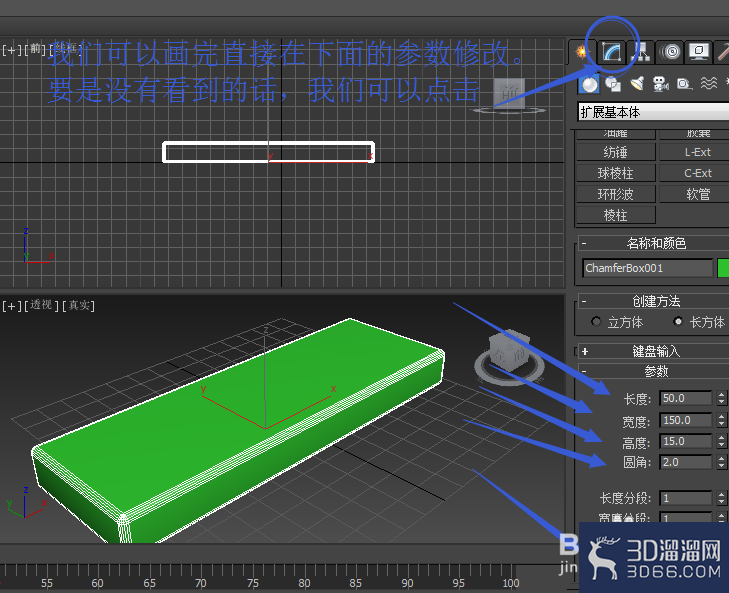Select the Helpers tape-measure category icon
Image resolution: width=729 pixels, height=593 pixels.
point(684,84)
